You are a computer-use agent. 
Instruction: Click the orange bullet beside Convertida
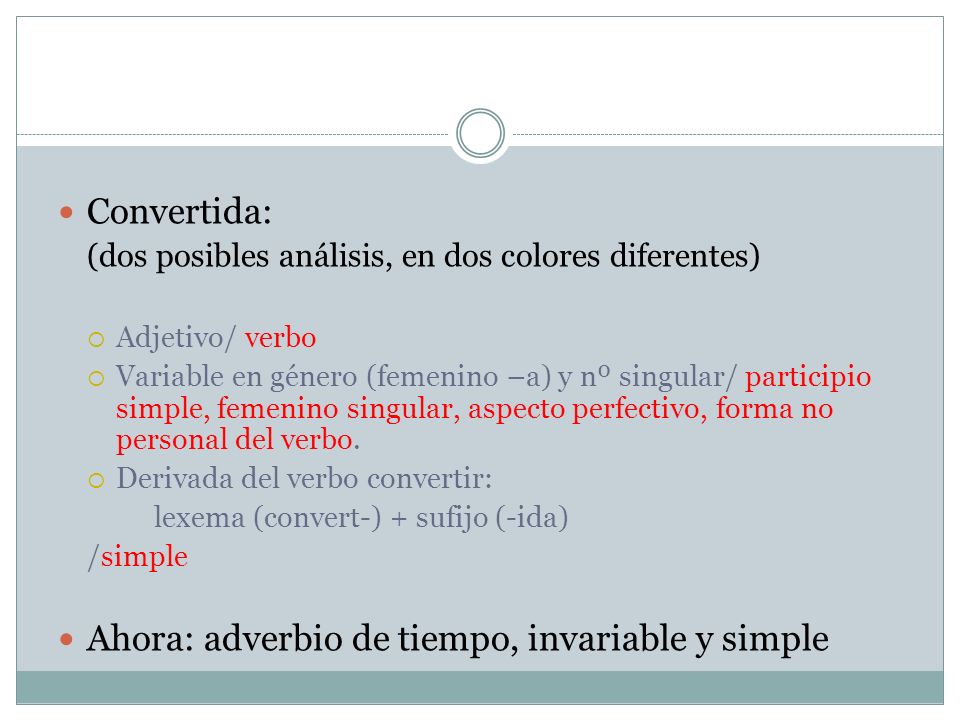point(67,212)
